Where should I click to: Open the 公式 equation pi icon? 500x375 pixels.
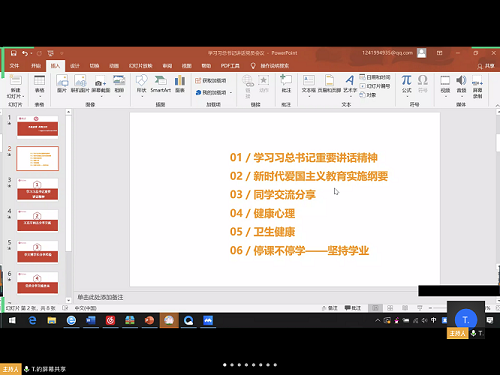[x=406, y=84]
